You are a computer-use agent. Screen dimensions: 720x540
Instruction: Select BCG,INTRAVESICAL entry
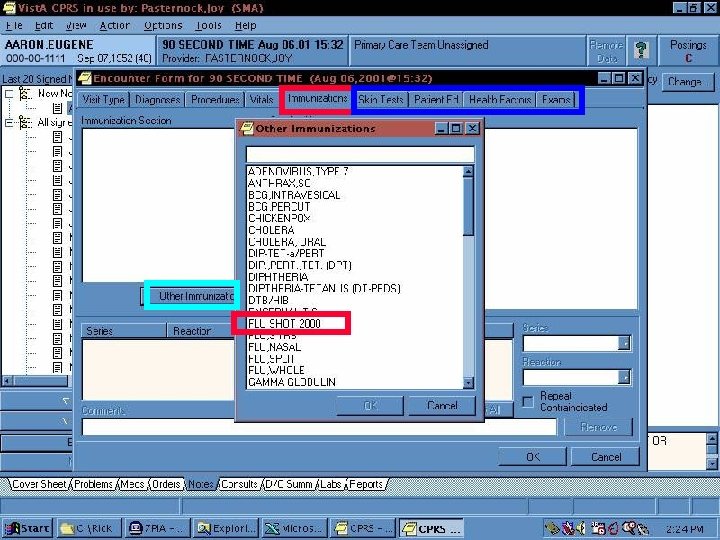294,195
